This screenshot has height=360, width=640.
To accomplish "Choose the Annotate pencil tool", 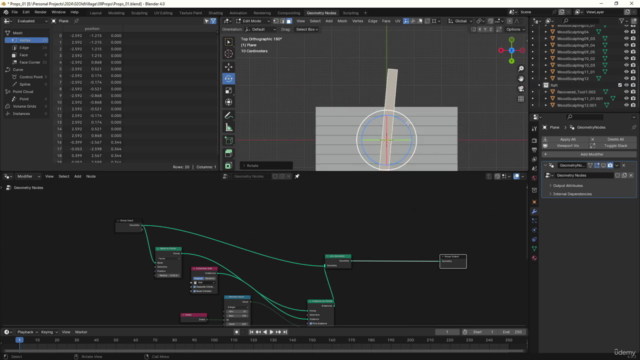I will click(x=229, y=116).
